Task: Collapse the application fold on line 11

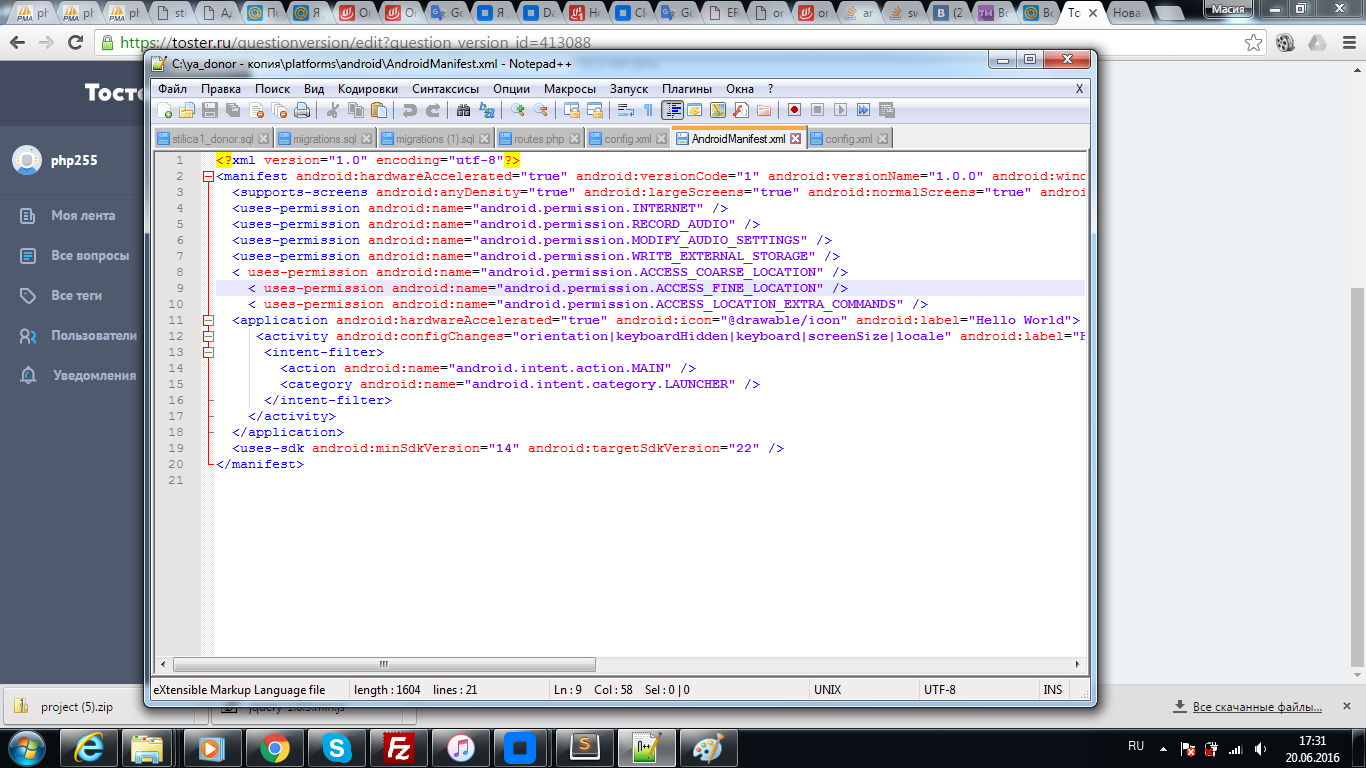Action: [x=208, y=320]
